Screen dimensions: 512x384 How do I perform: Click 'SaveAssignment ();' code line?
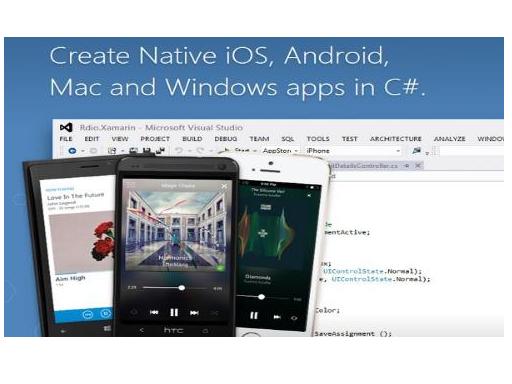point(353,333)
